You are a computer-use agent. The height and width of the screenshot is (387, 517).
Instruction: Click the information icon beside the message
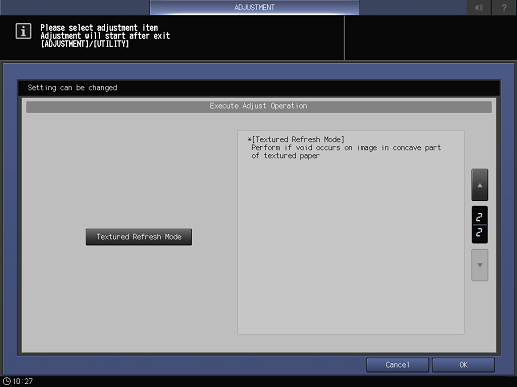tap(23, 31)
